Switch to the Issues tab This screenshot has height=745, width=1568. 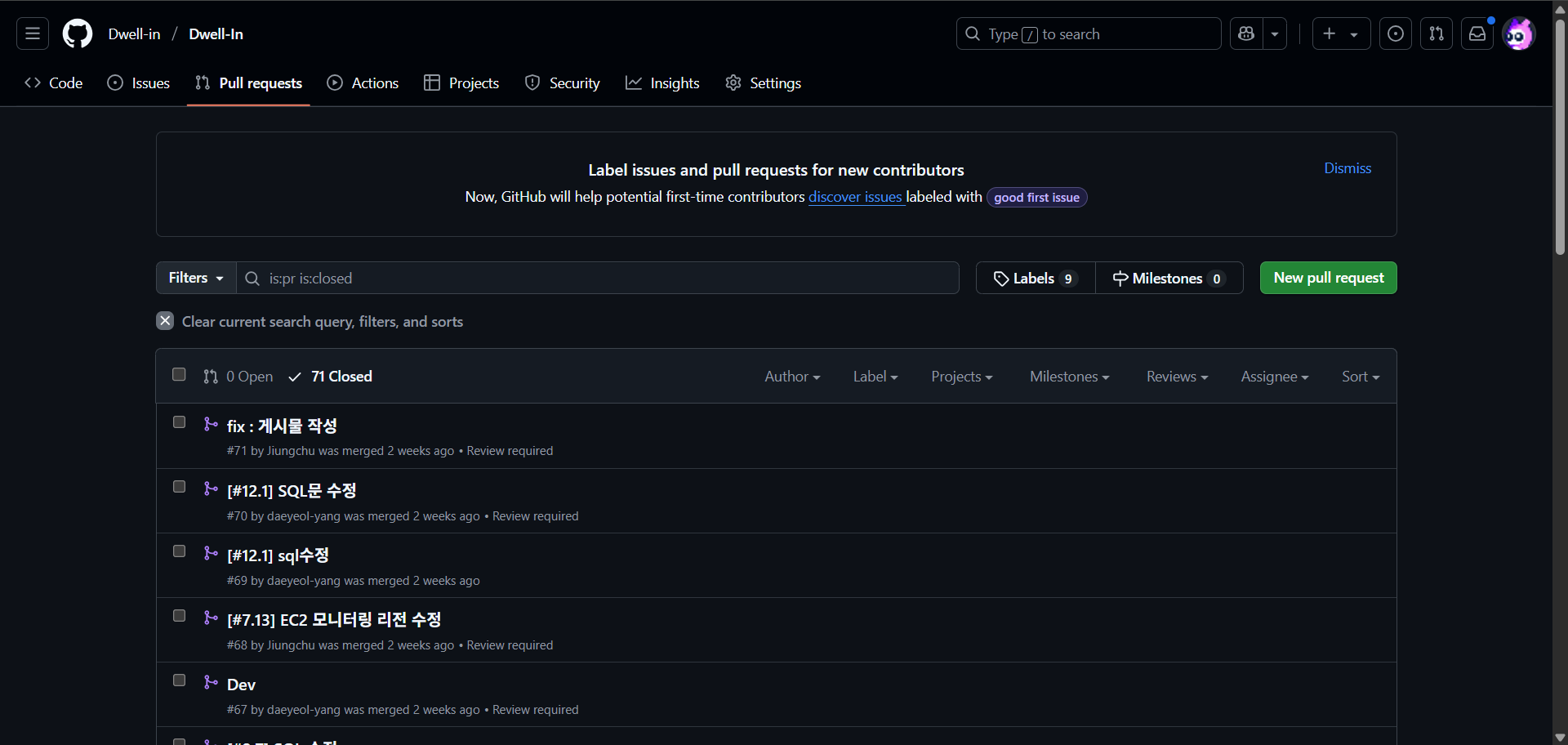pos(139,83)
